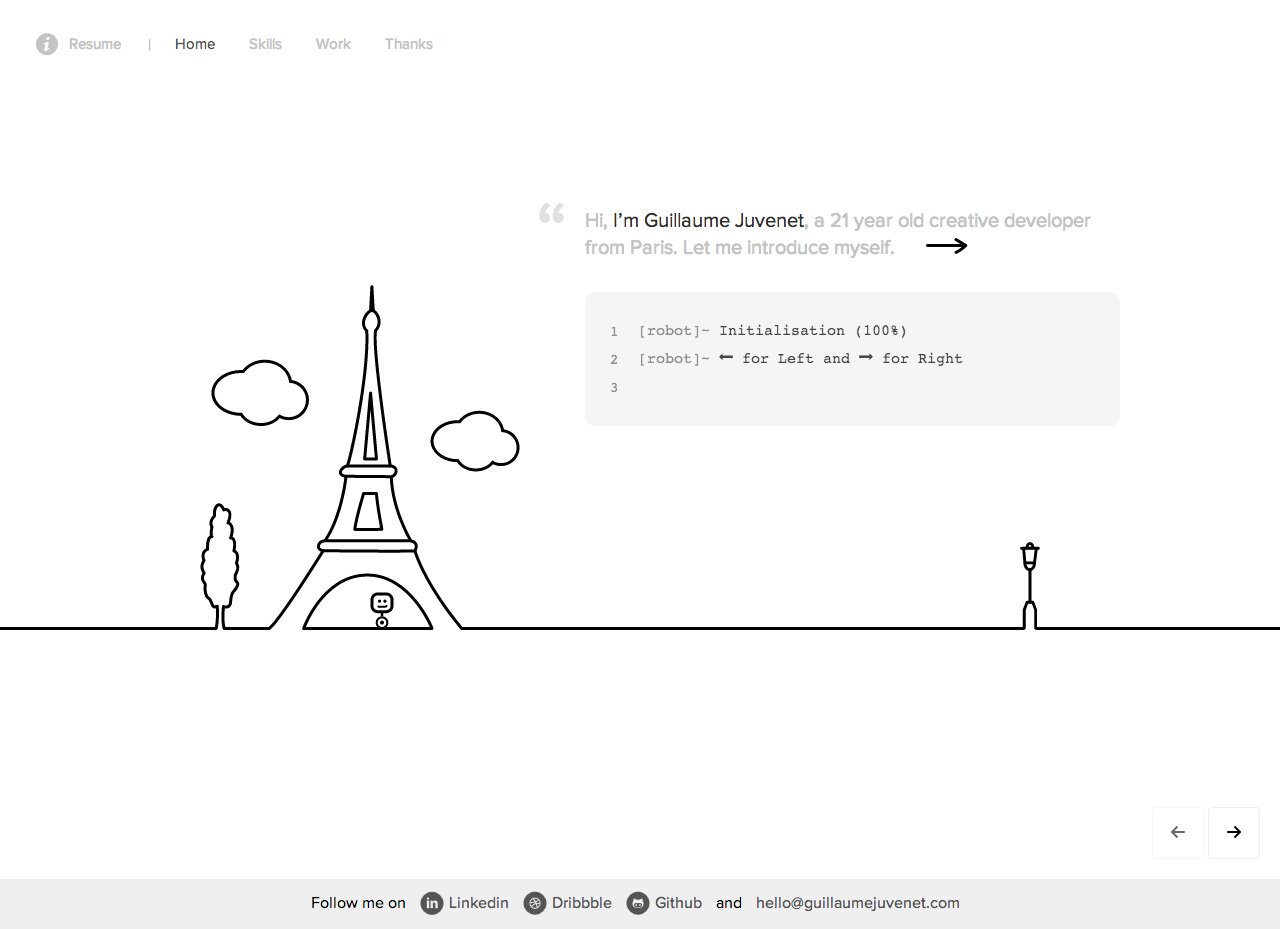1280x929 pixels.
Task: Switch to the Work section
Action: tap(332, 44)
